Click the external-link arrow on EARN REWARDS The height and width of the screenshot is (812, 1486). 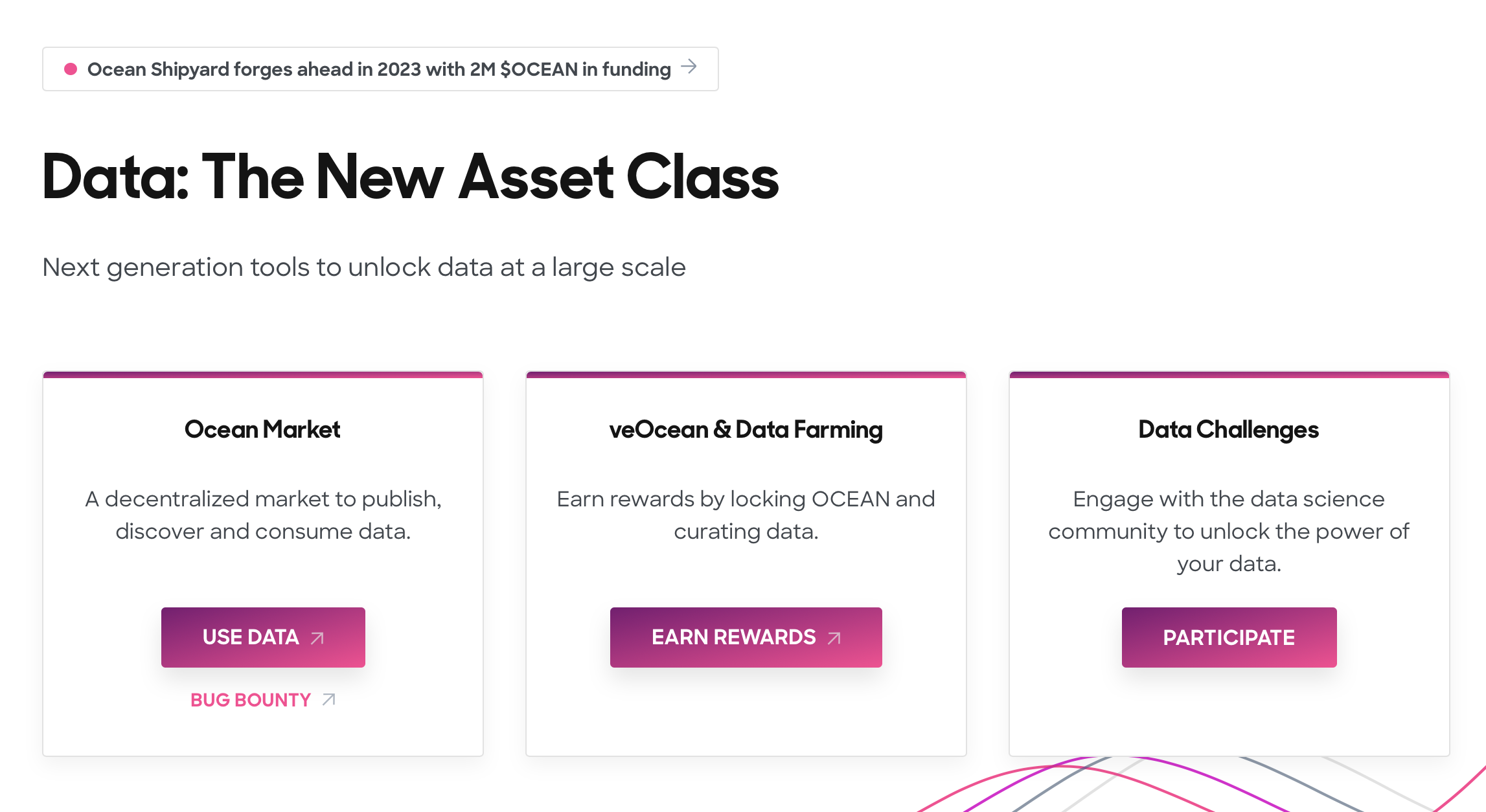(x=834, y=638)
